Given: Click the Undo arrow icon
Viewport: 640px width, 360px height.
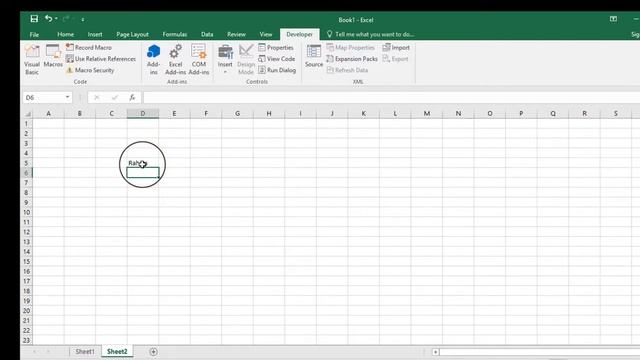Looking at the screenshot, I should (x=49, y=19).
